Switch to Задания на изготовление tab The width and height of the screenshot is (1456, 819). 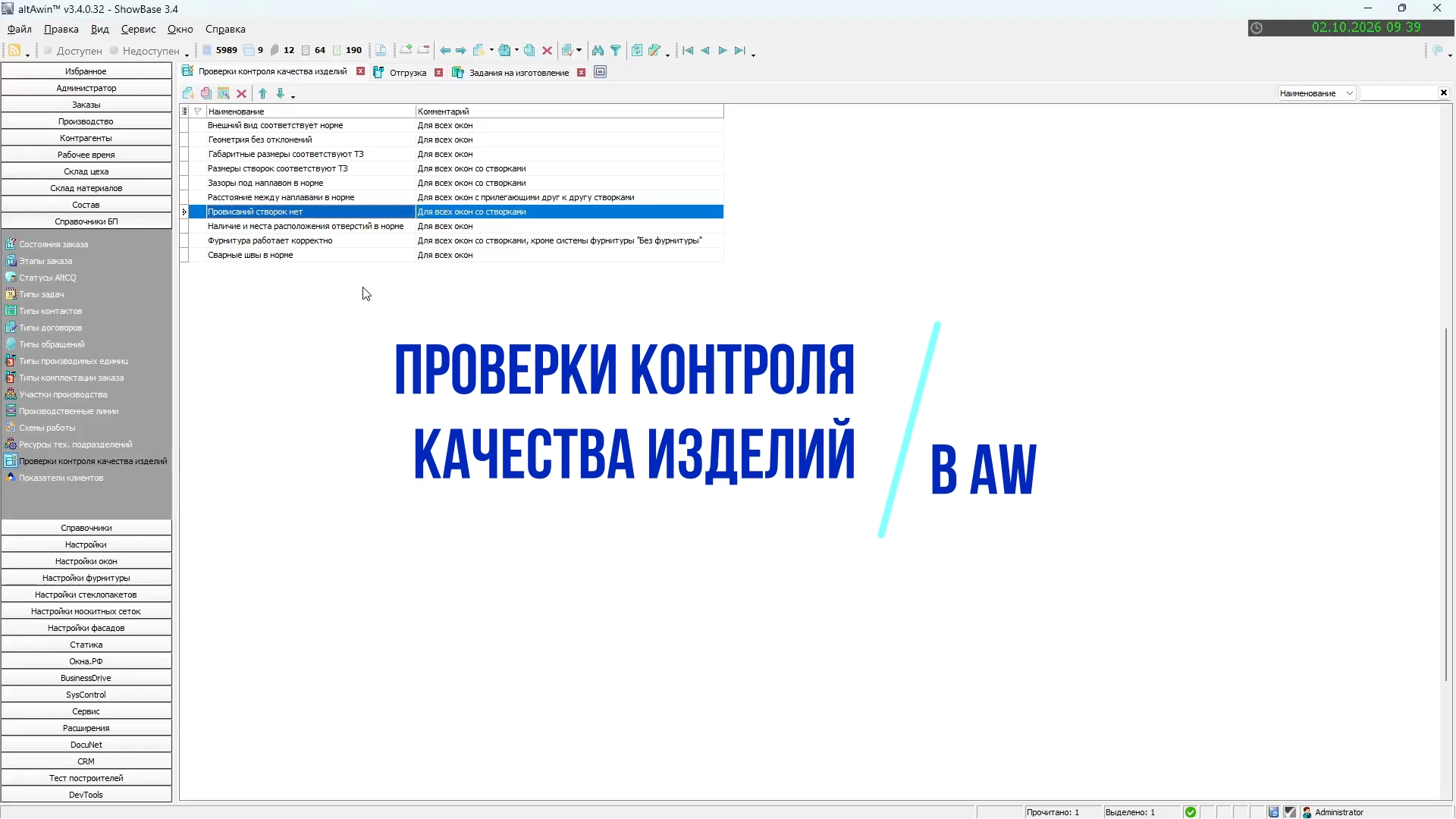point(519,73)
